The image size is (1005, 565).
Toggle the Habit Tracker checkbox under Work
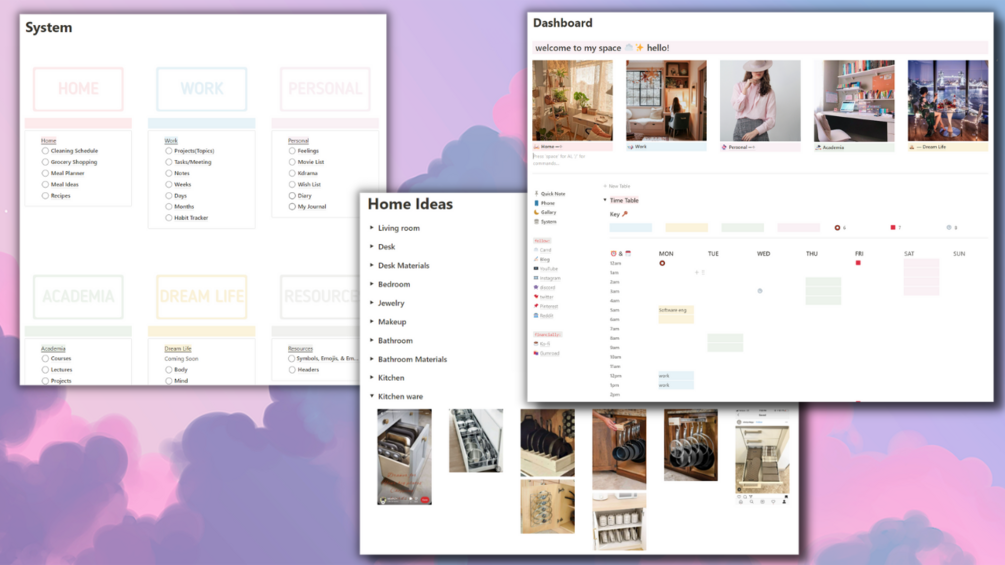pos(169,218)
